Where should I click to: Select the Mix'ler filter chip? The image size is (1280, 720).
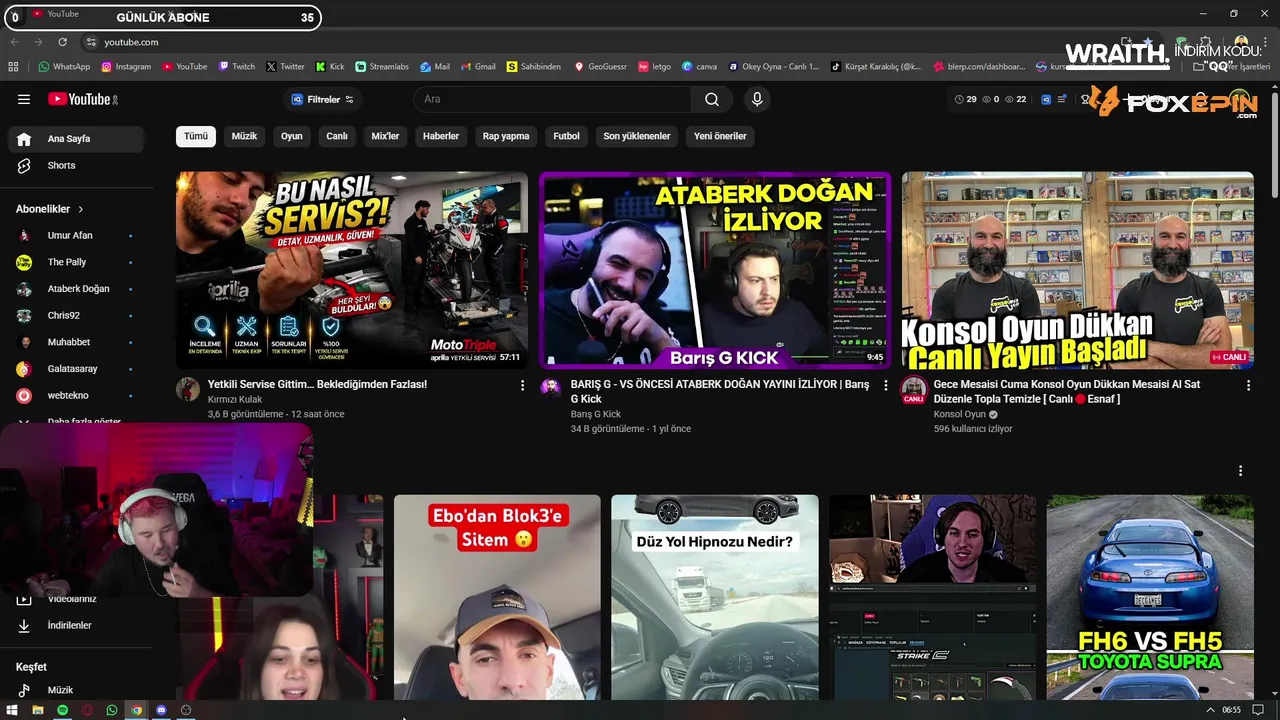tap(385, 136)
